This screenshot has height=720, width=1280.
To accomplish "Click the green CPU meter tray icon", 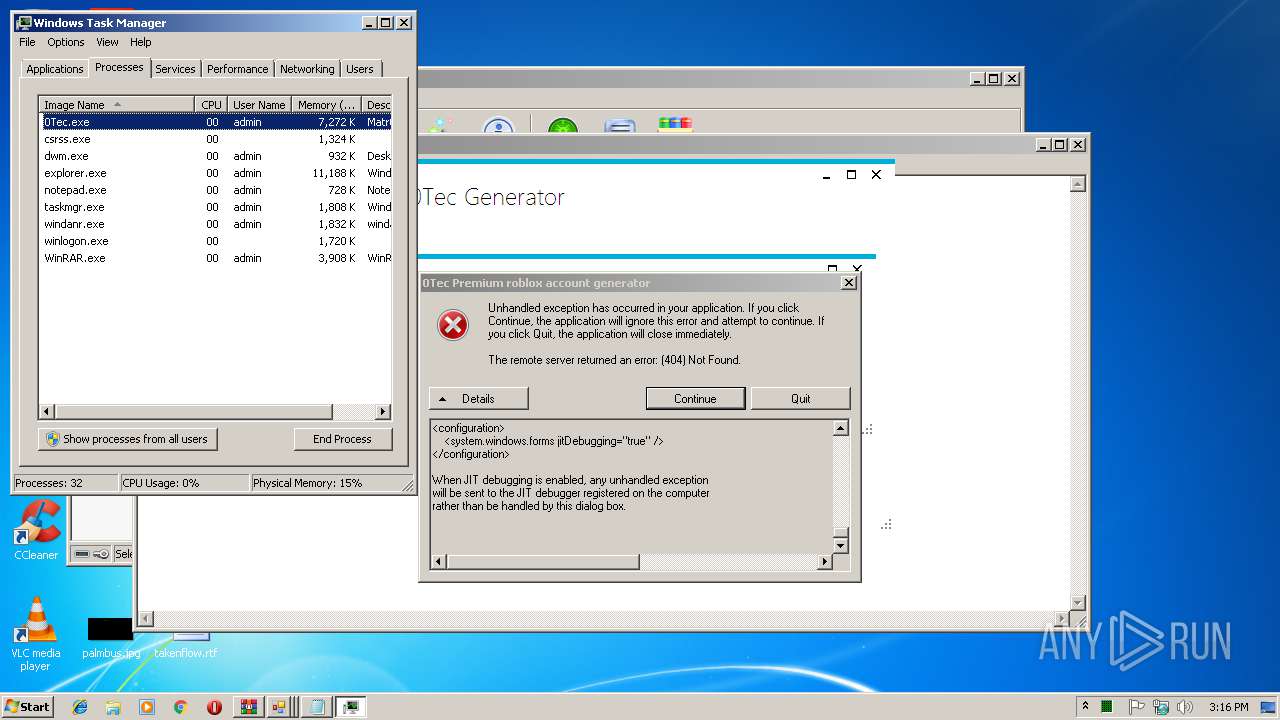I will click(1107, 707).
